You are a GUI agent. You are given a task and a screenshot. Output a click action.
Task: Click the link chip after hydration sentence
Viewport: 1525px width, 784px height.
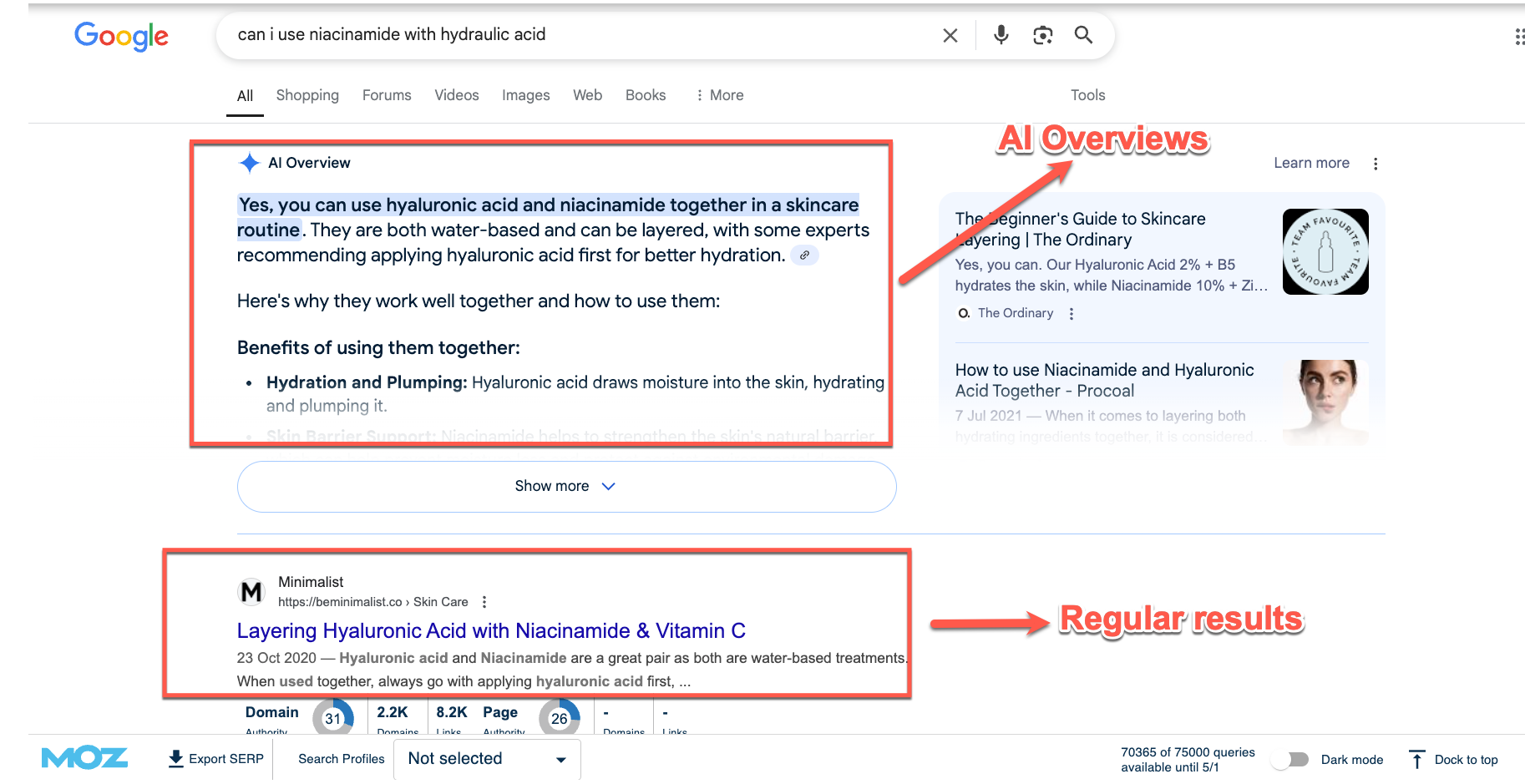804,255
